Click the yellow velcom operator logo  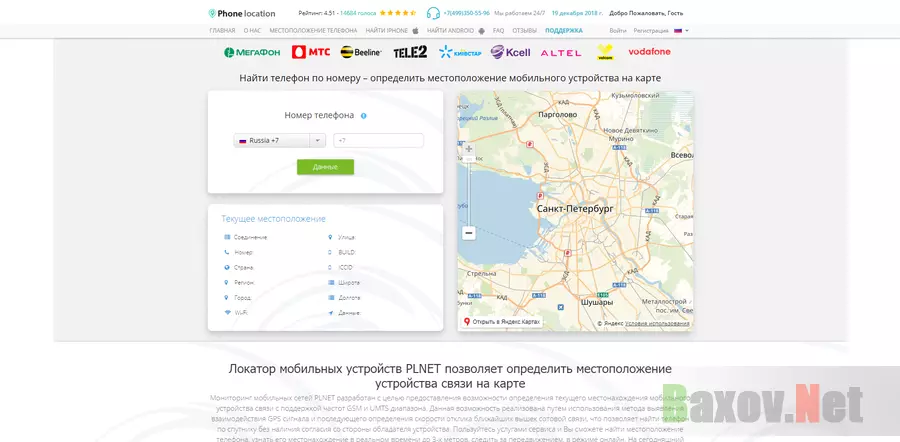(x=605, y=52)
